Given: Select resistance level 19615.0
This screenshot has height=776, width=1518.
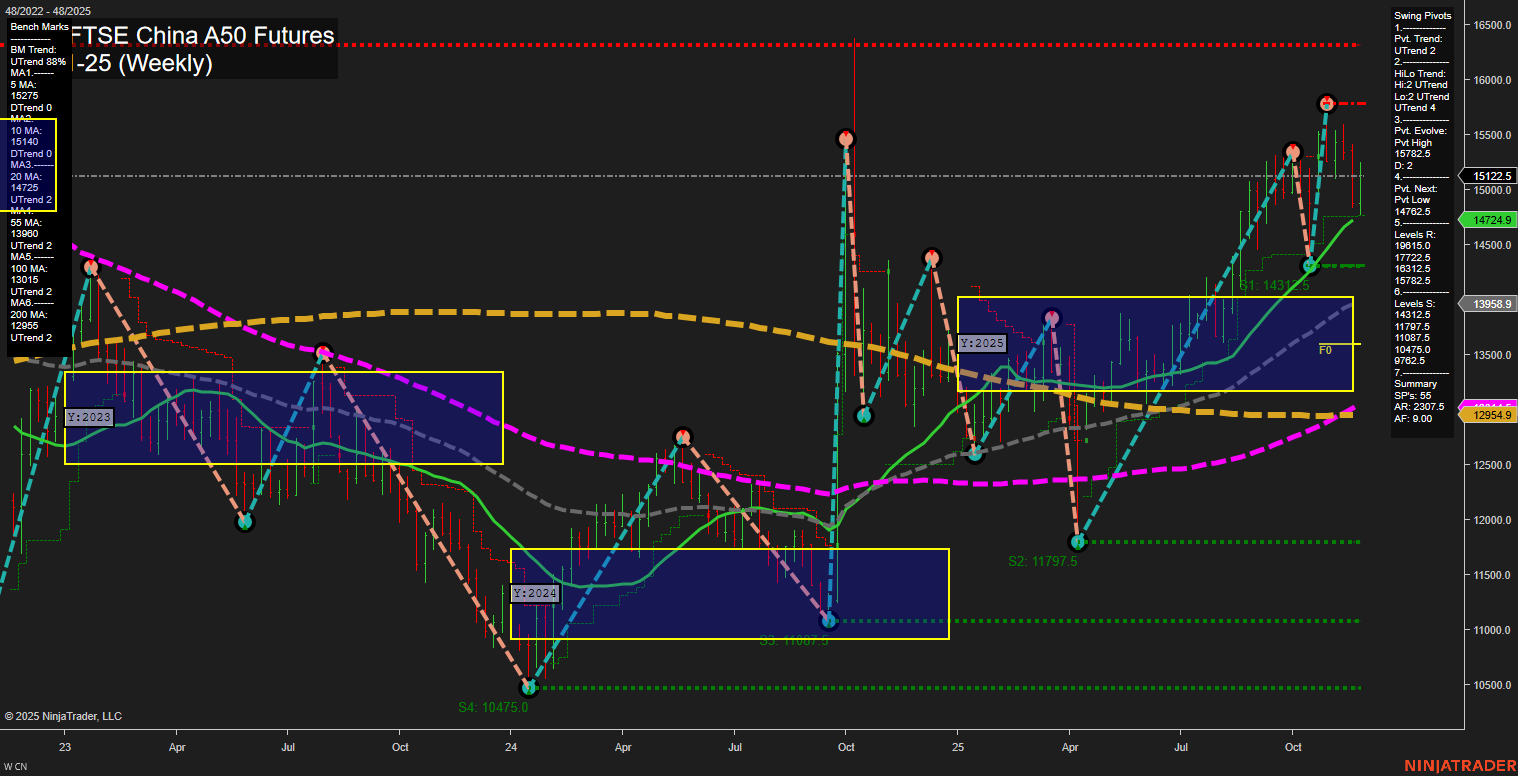Looking at the screenshot, I should click(1413, 246).
